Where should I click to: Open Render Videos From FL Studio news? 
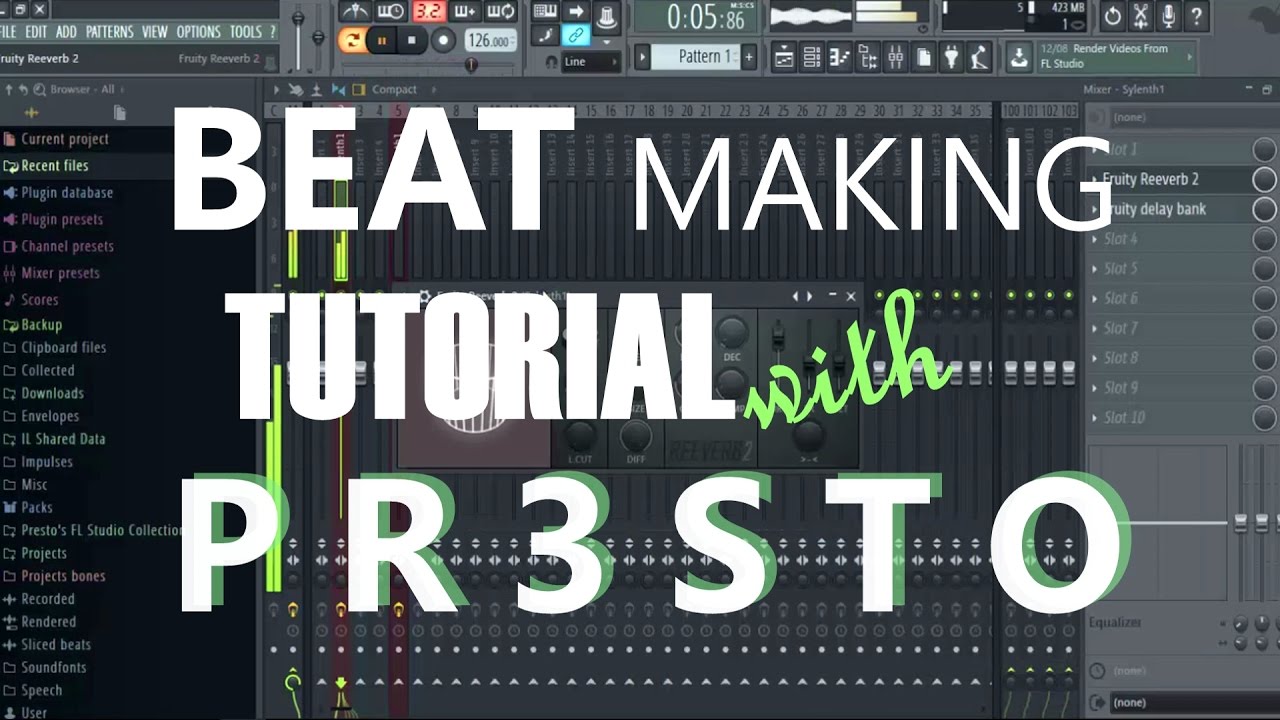coord(1115,56)
